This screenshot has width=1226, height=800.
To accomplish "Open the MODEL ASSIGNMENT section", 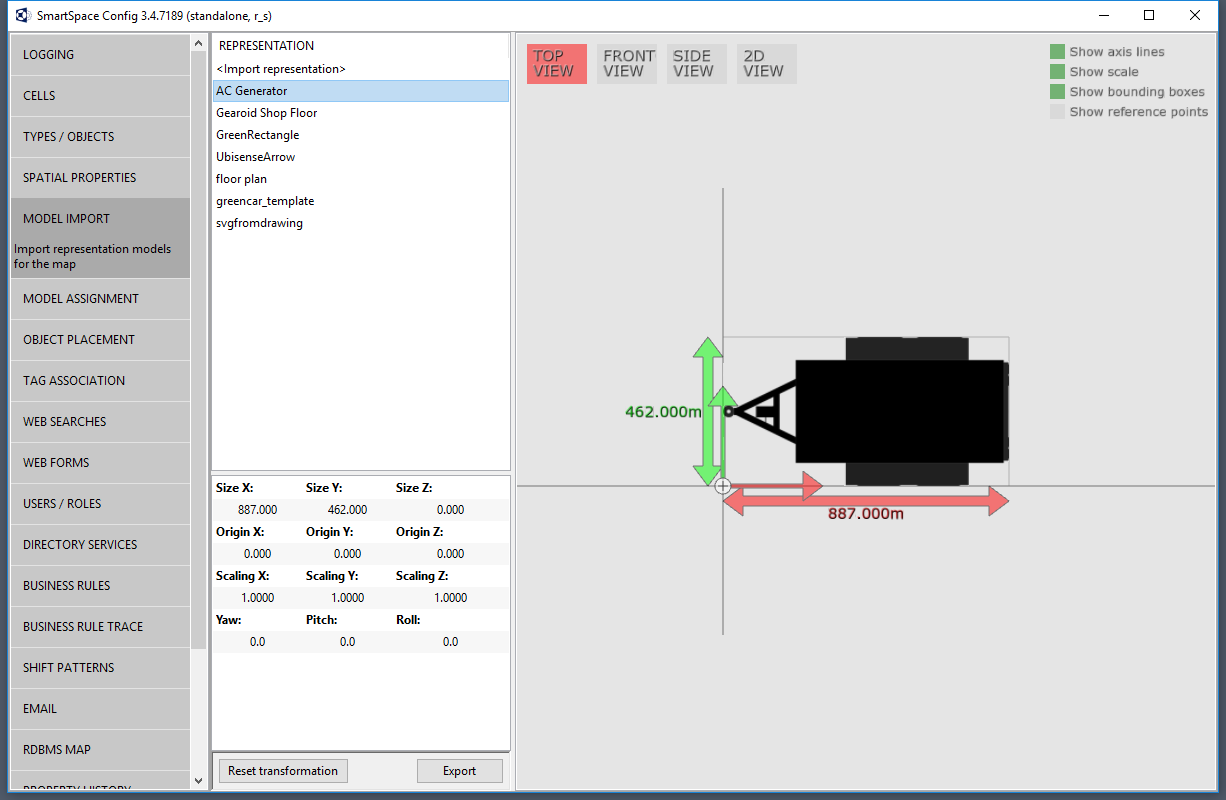I will click(x=100, y=299).
